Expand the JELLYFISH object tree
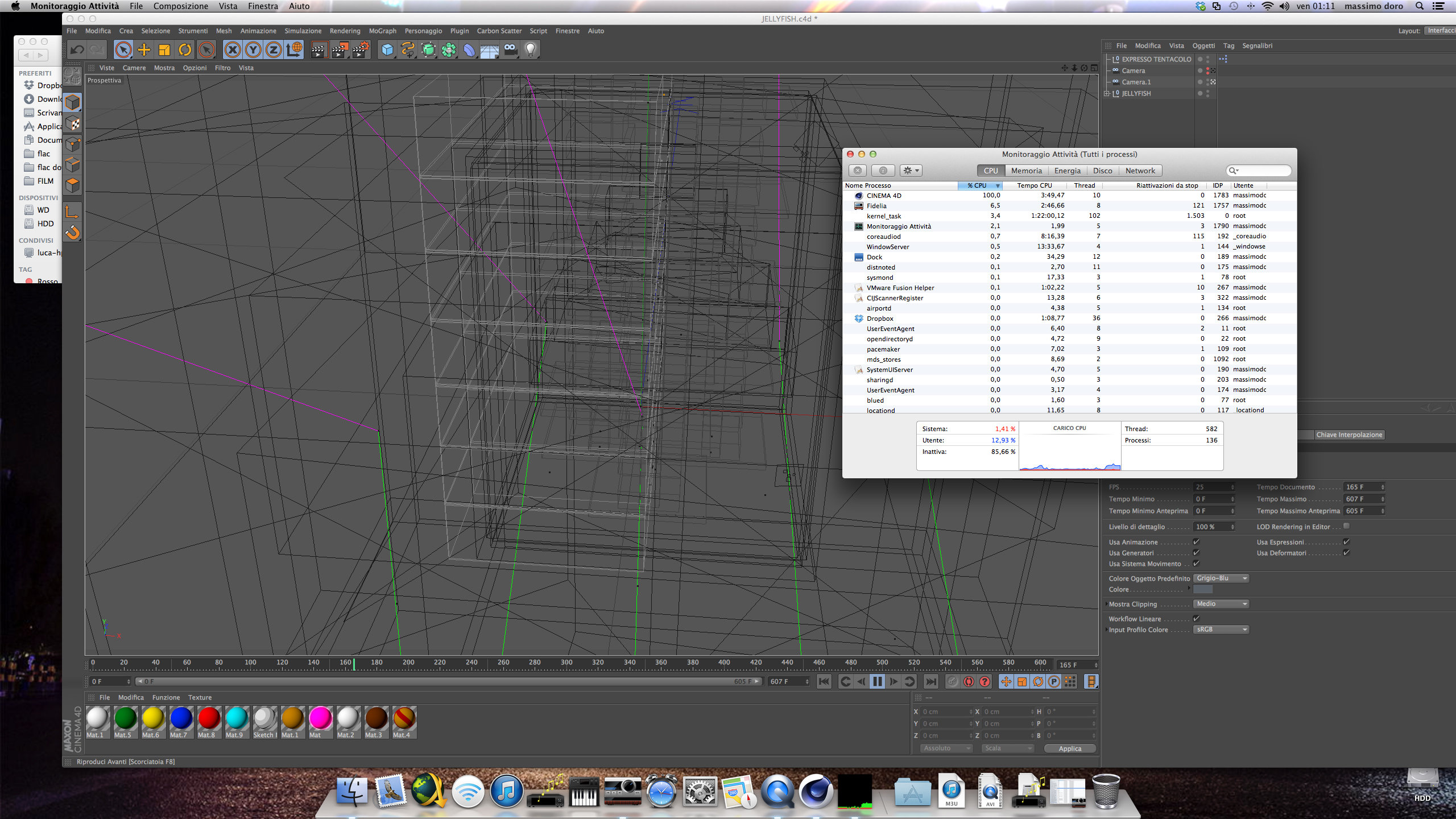Screen dimensions: 1456x819 tap(1107, 93)
